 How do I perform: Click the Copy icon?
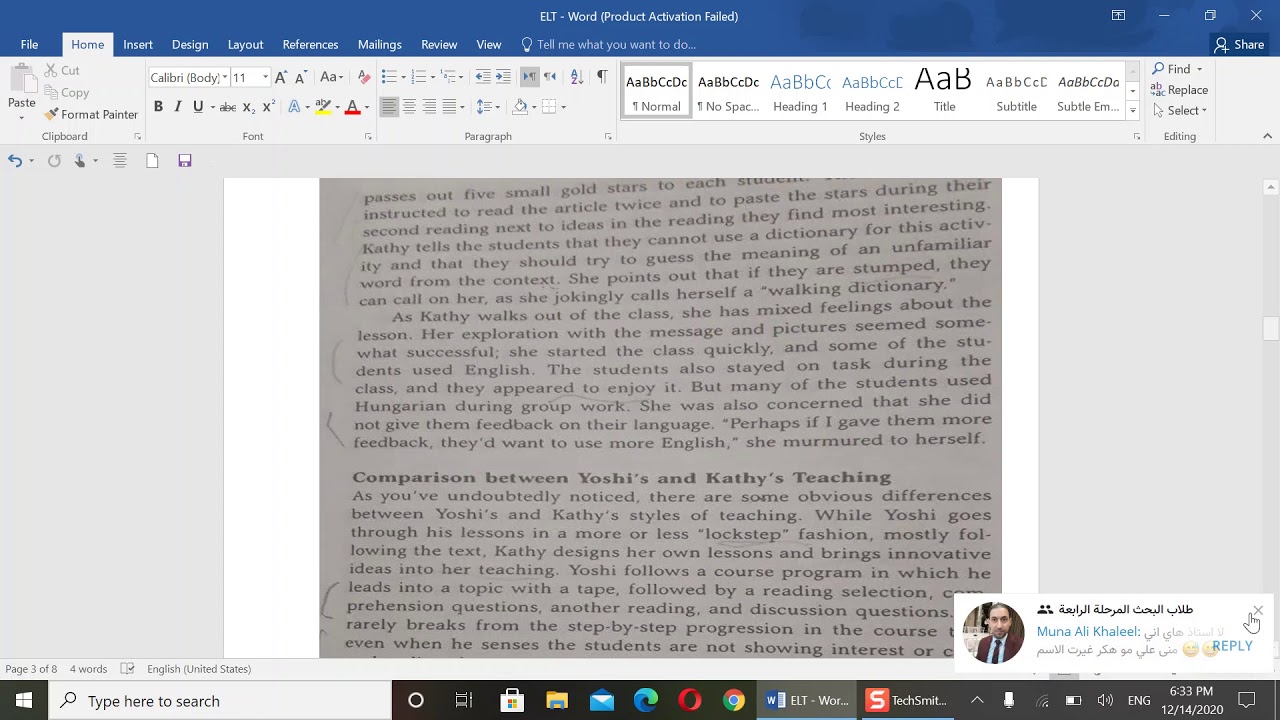[x=51, y=92]
